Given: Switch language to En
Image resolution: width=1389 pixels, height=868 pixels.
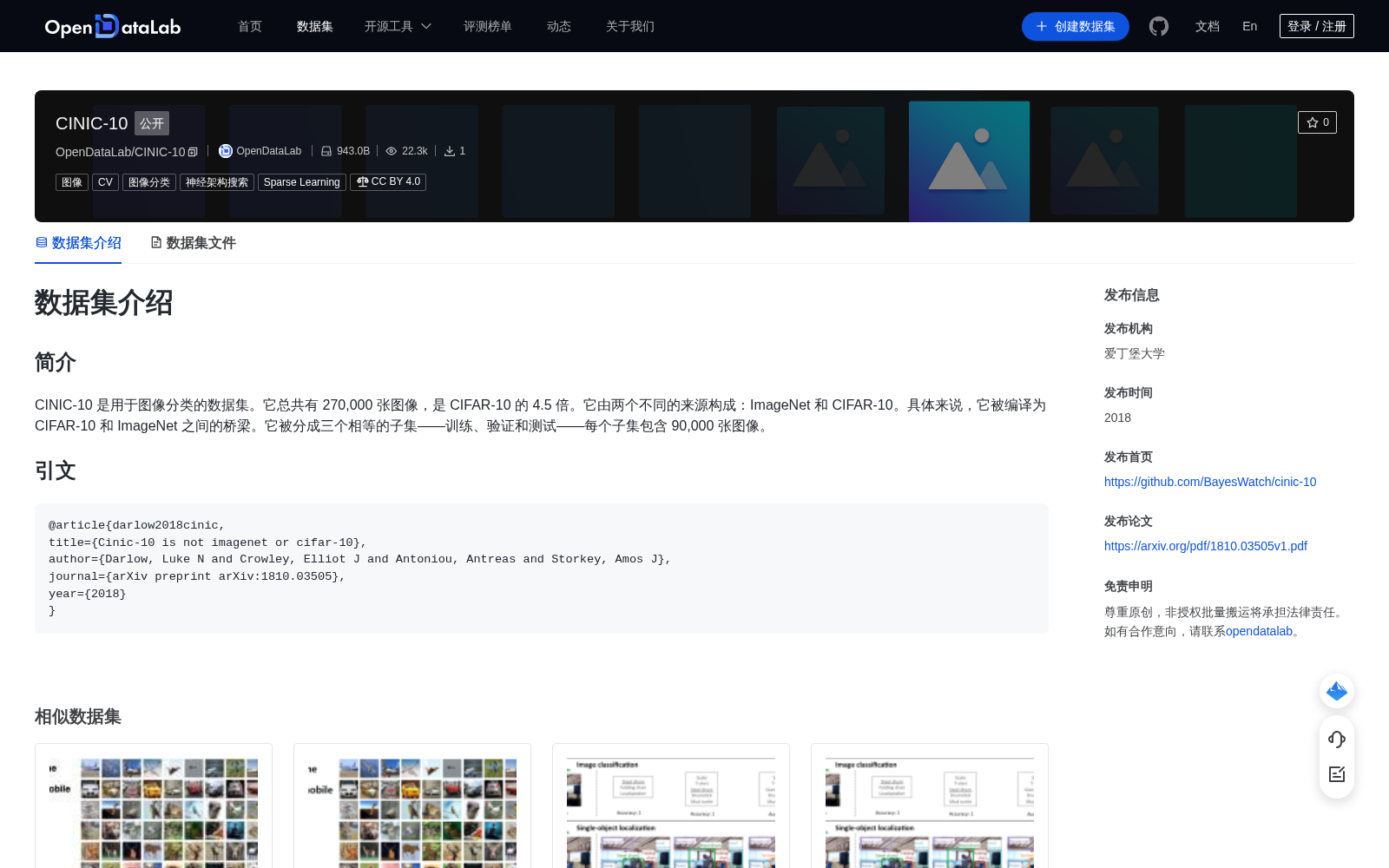Looking at the screenshot, I should (x=1250, y=26).
